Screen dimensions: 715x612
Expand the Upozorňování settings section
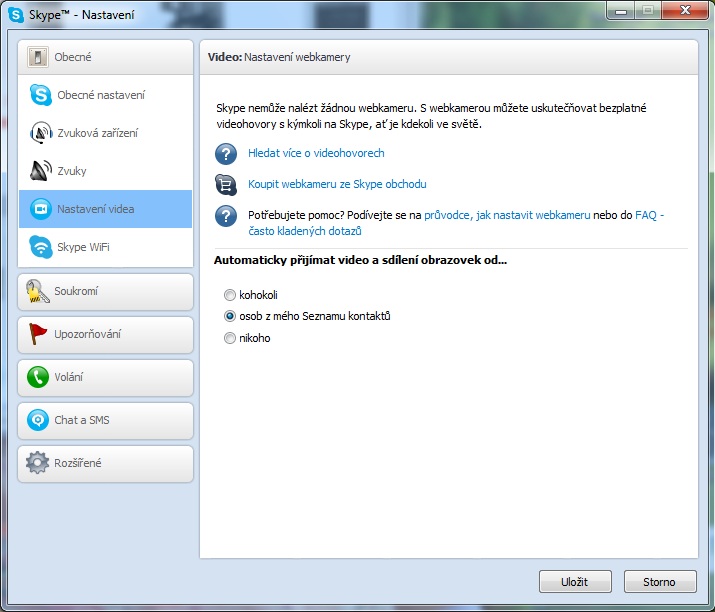point(105,334)
